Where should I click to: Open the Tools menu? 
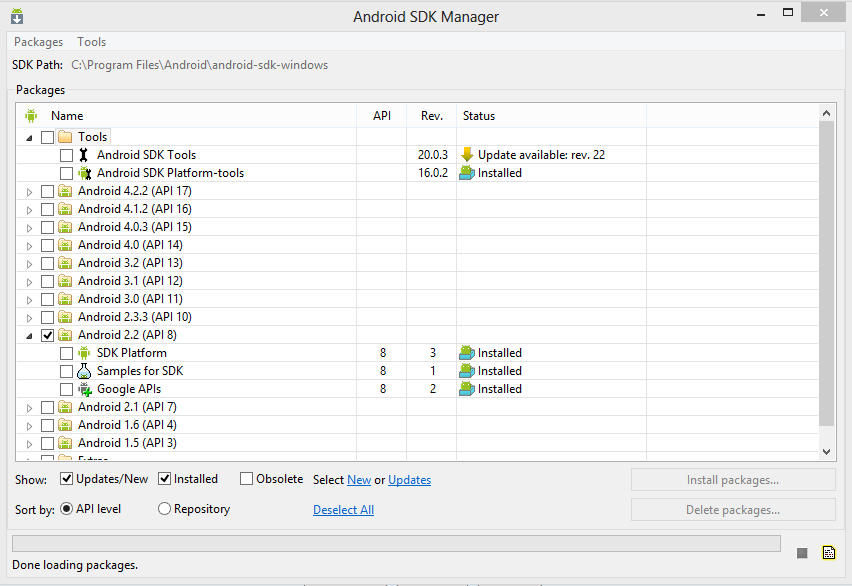coord(91,42)
